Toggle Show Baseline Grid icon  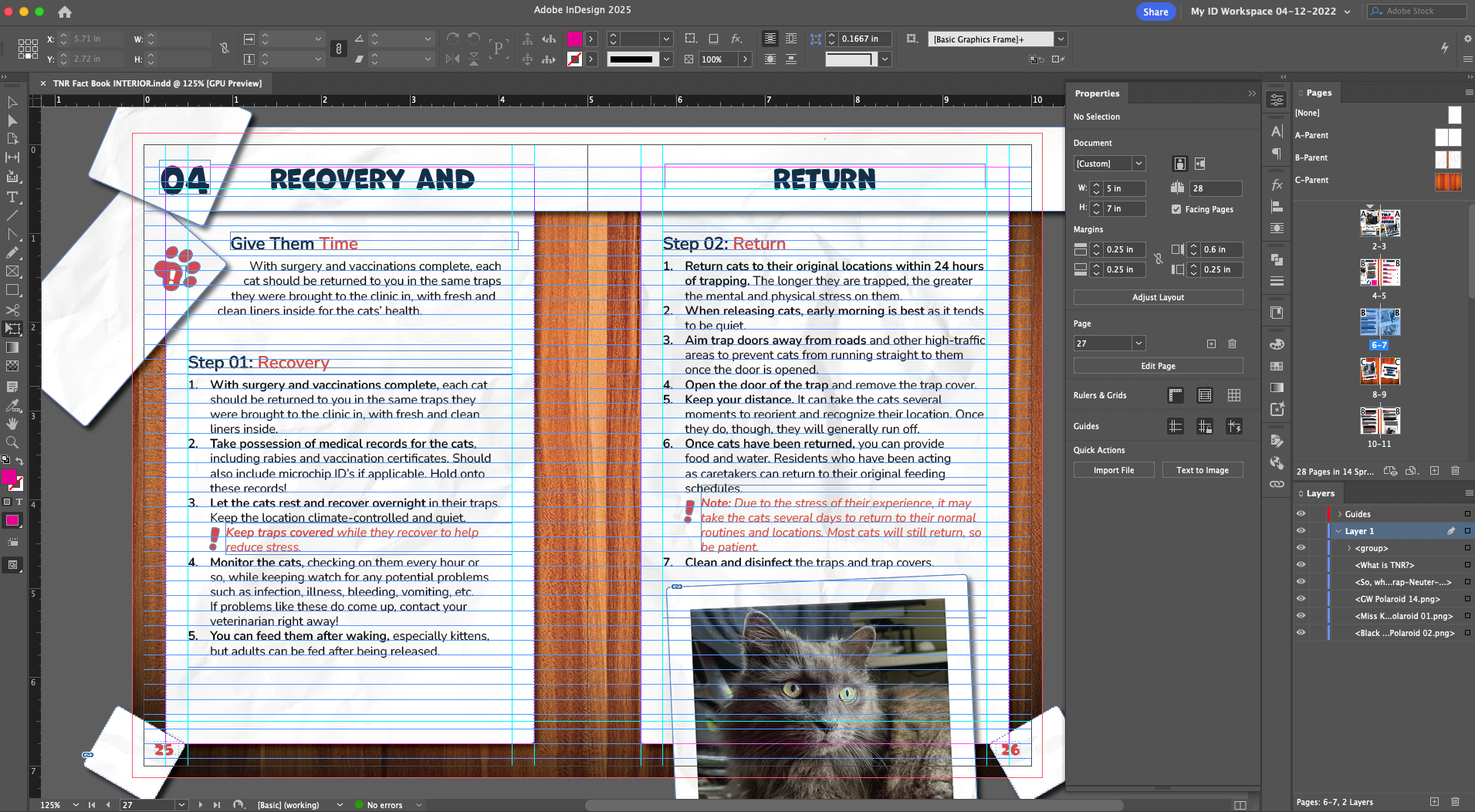click(x=1205, y=395)
